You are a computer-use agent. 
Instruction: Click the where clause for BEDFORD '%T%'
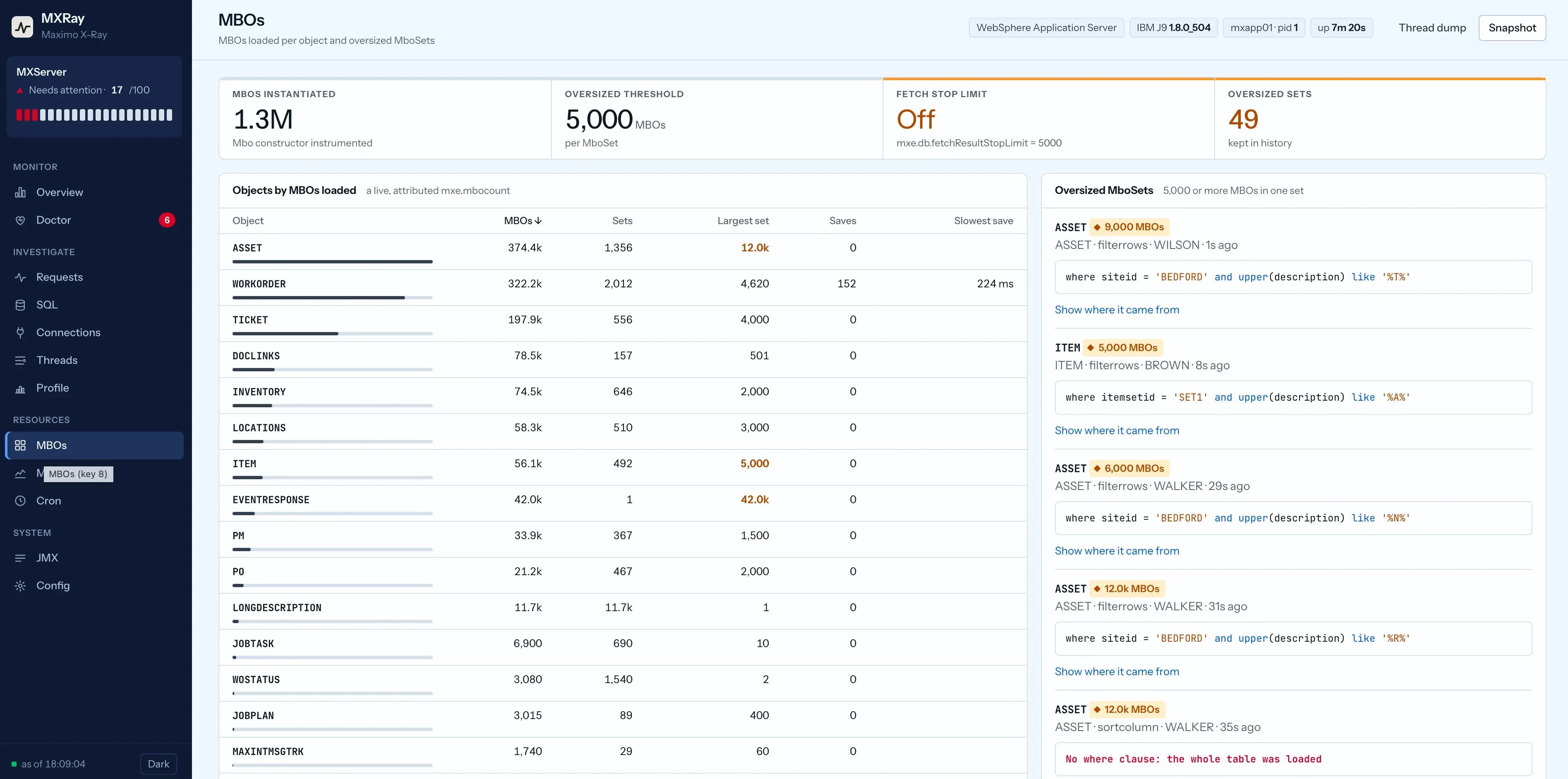pyautogui.click(x=1293, y=277)
